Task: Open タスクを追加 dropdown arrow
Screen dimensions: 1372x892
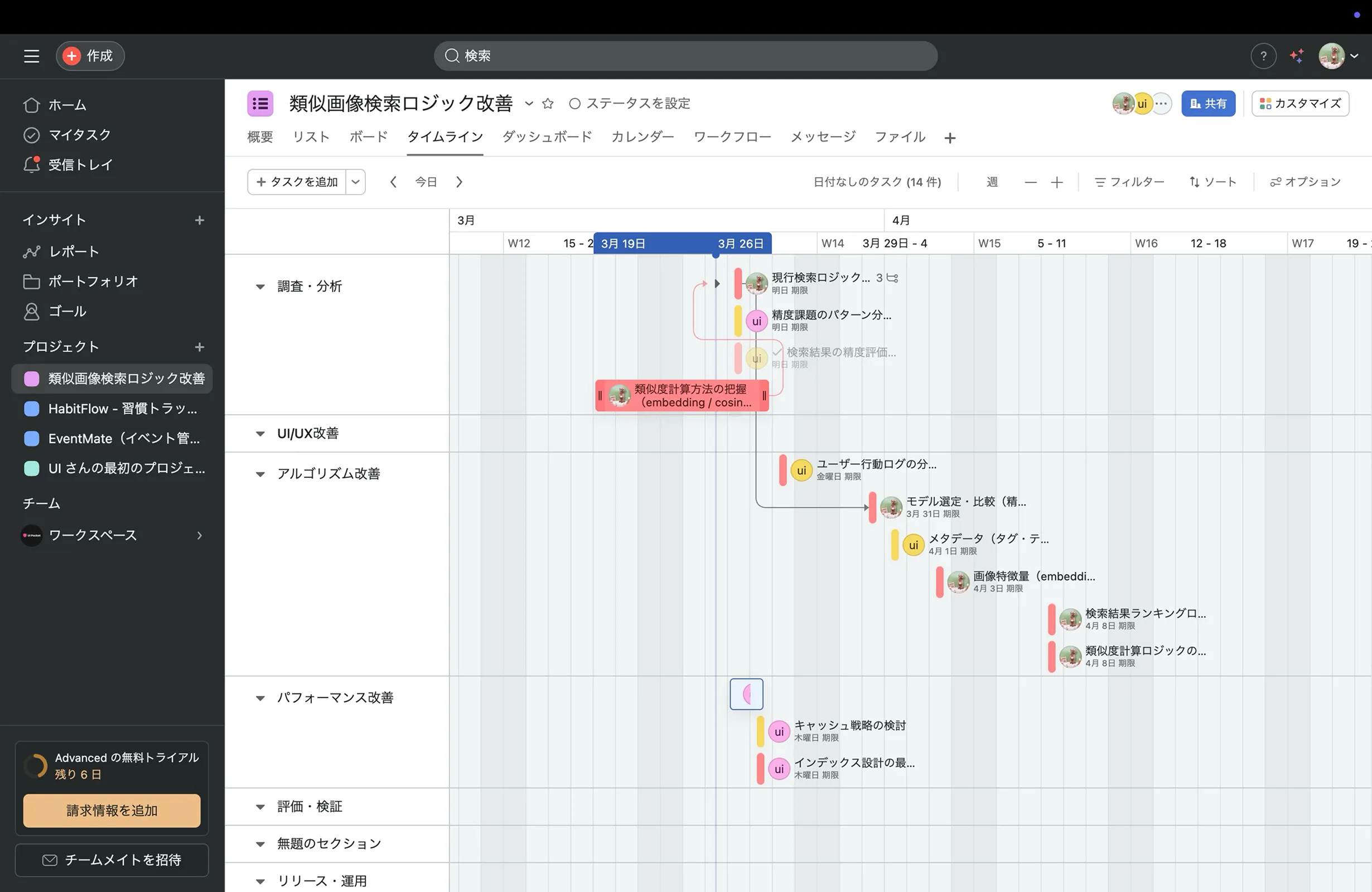Action: [356, 182]
